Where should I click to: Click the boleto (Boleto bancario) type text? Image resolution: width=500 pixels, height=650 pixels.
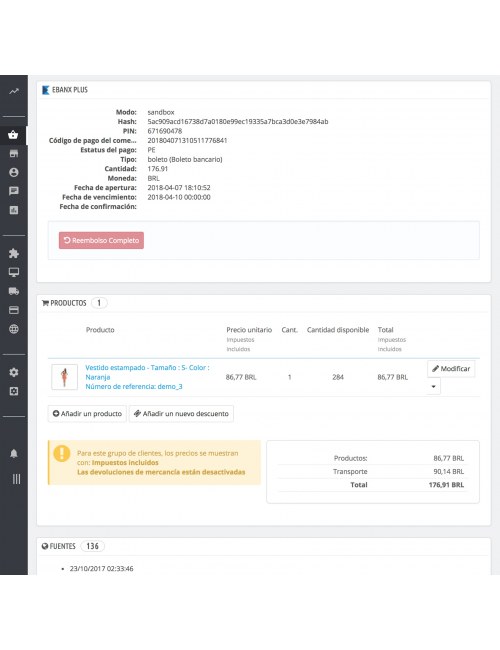[x=185, y=159]
